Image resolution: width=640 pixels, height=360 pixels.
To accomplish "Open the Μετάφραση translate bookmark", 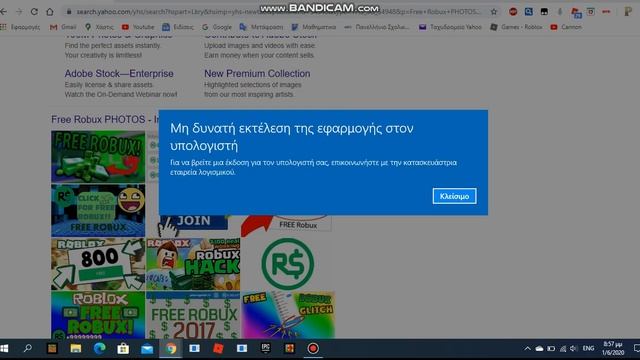I will pos(261,27).
